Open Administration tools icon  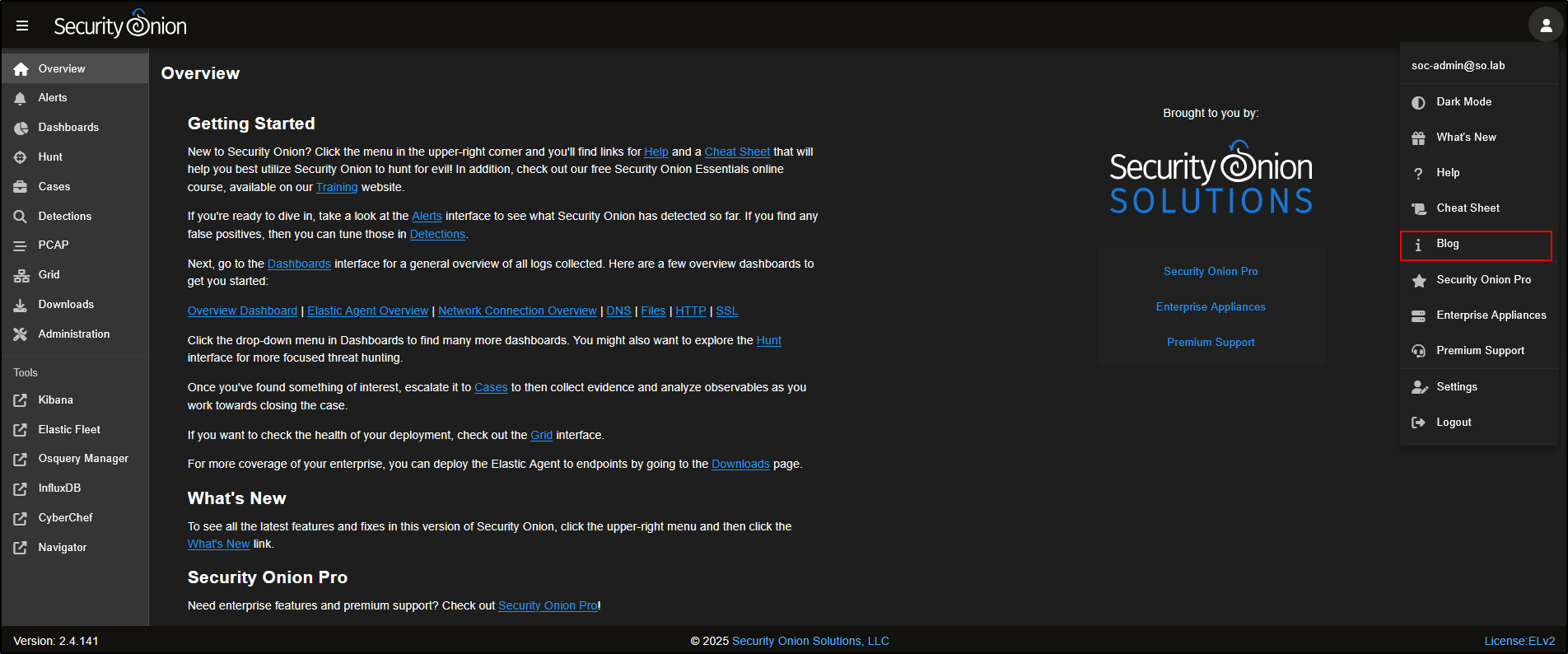click(21, 334)
